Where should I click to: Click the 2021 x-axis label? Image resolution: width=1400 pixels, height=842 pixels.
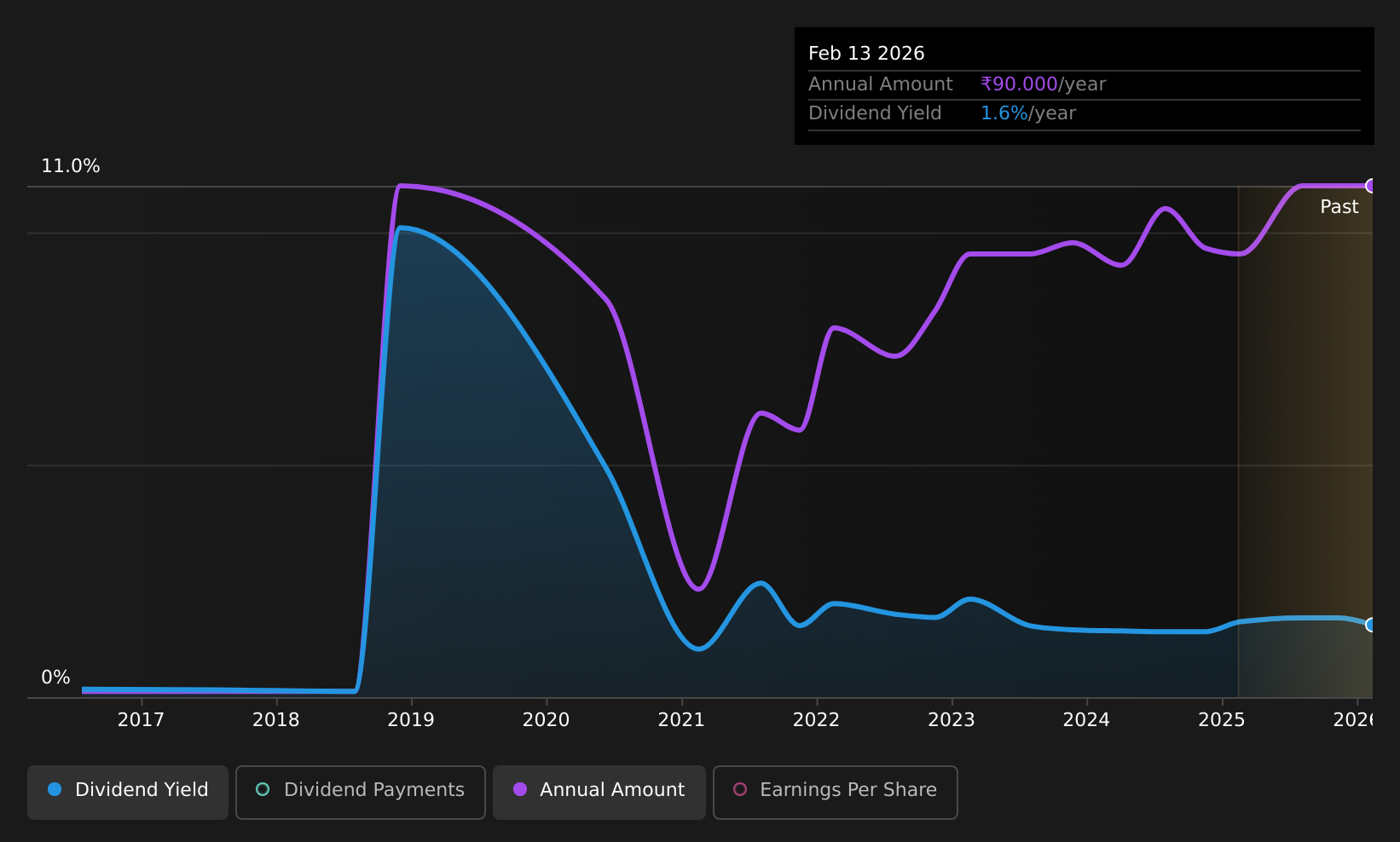click(x=681, y=720)
